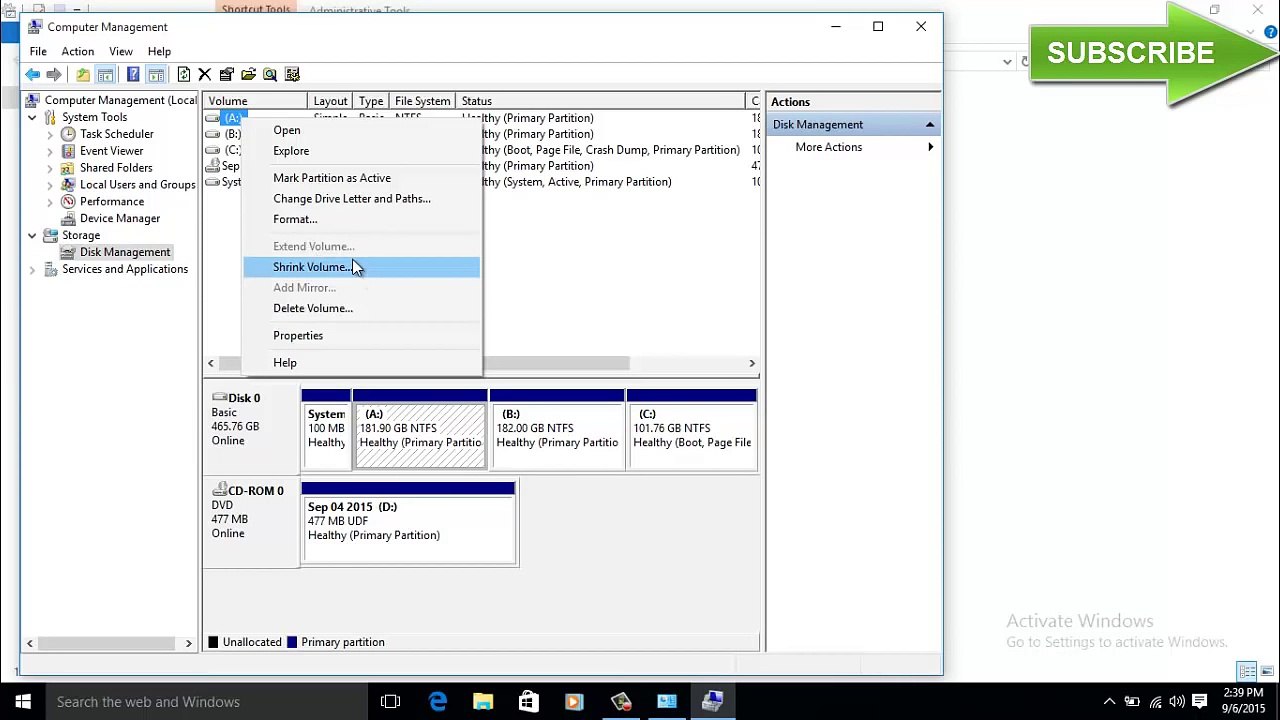Click the Disk 0 label box
Viewport: 1280px width, 720px height.
click(x=252, y=429)
